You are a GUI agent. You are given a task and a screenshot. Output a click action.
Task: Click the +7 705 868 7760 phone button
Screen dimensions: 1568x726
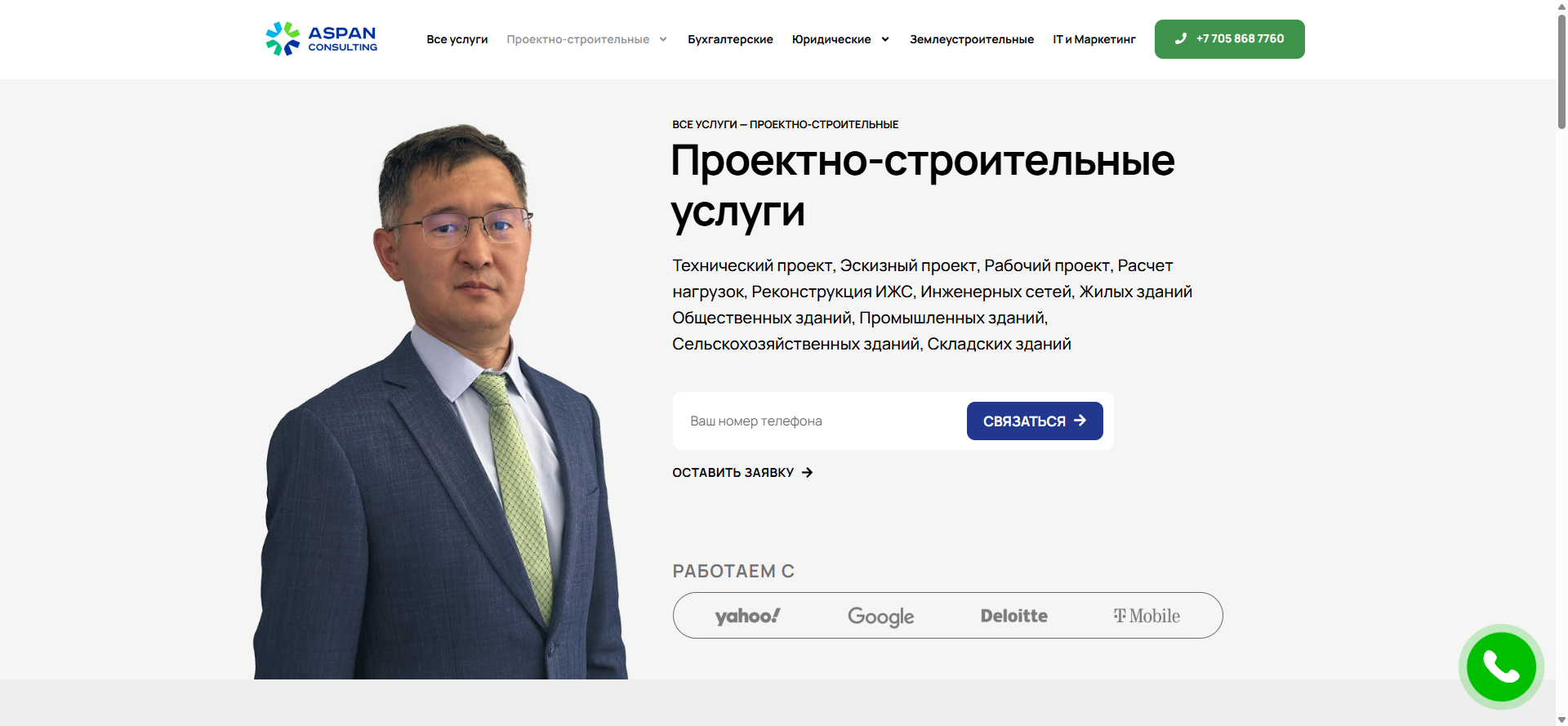(1229, 39)
